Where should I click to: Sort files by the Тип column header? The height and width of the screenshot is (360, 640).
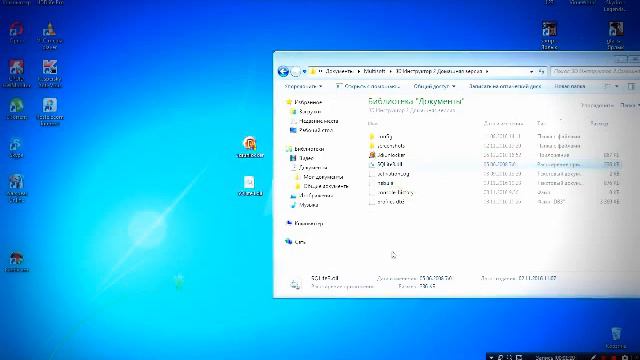[540, 123]
